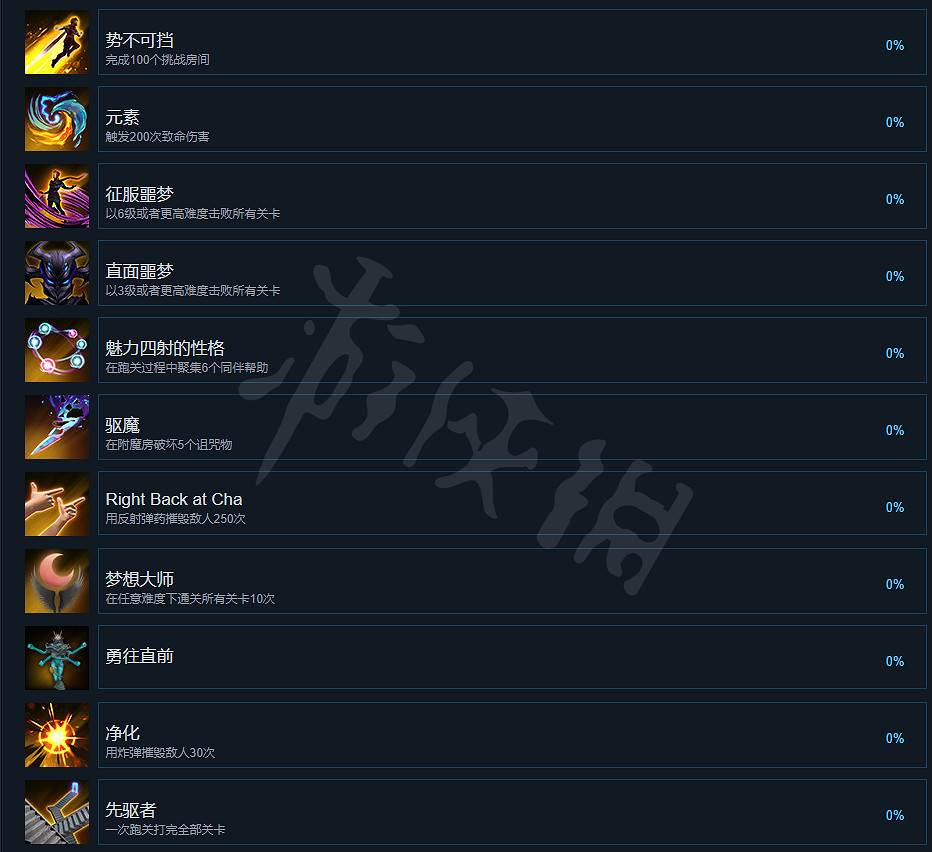Click the horned demon mask 直面噩梦 icon
The image size is (932, 852).
56,273
